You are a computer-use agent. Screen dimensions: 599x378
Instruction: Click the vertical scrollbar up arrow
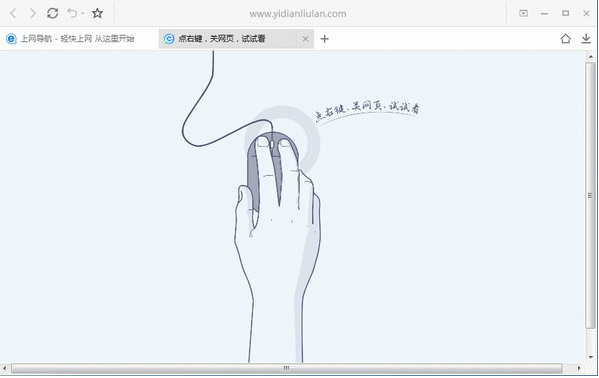[x=591, y=57]
